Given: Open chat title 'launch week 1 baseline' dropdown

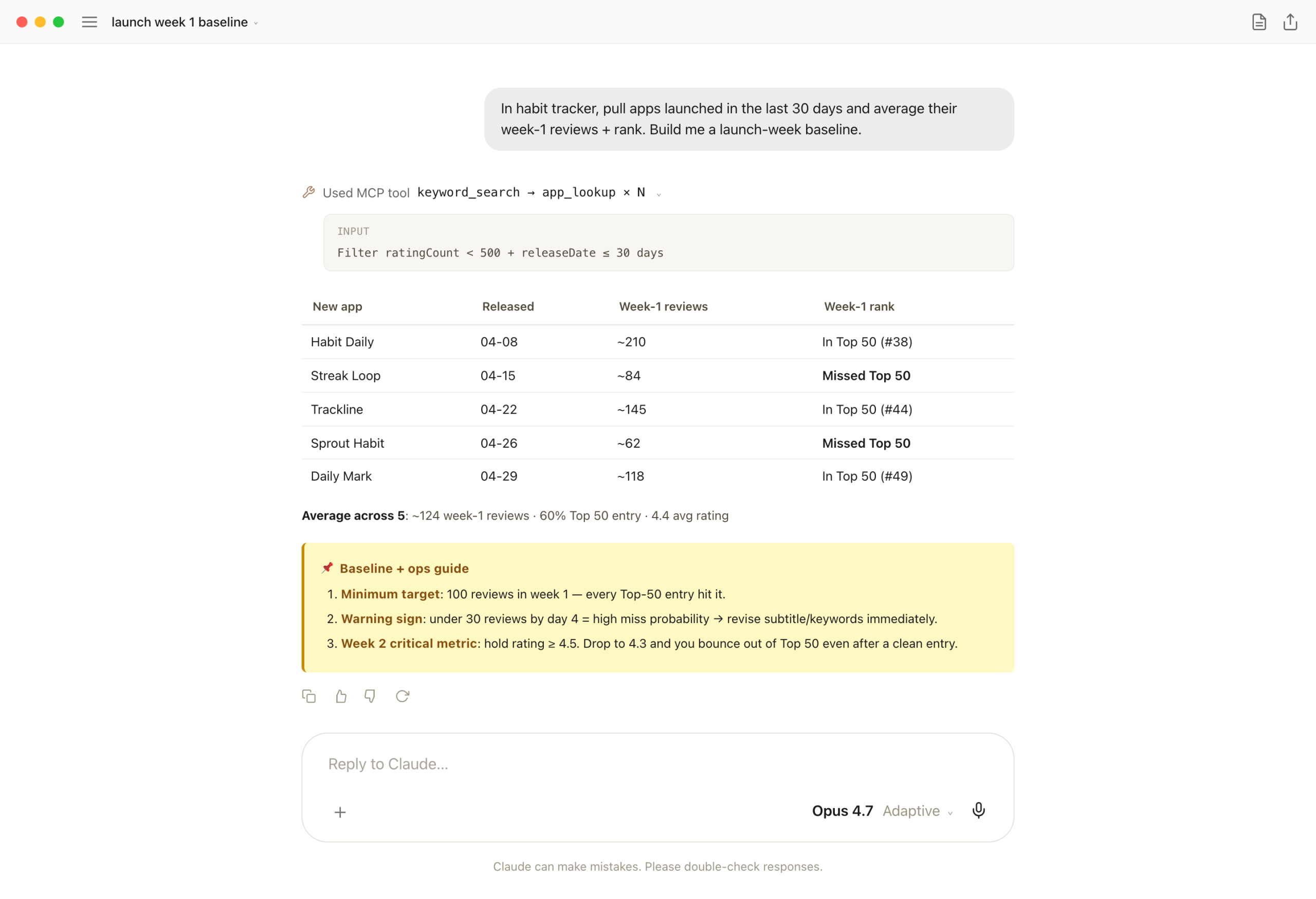Looking at the screenshot, I should coord(185,22).
